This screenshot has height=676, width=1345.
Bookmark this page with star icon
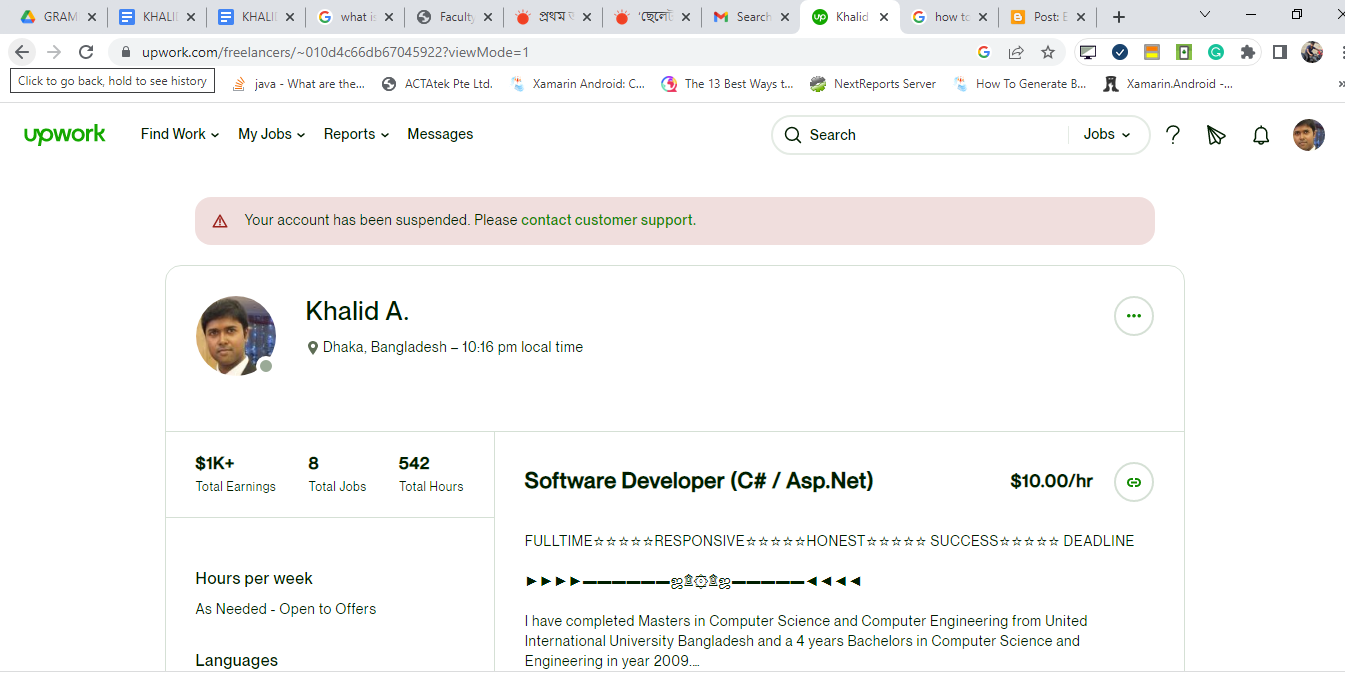point(1048,52)
